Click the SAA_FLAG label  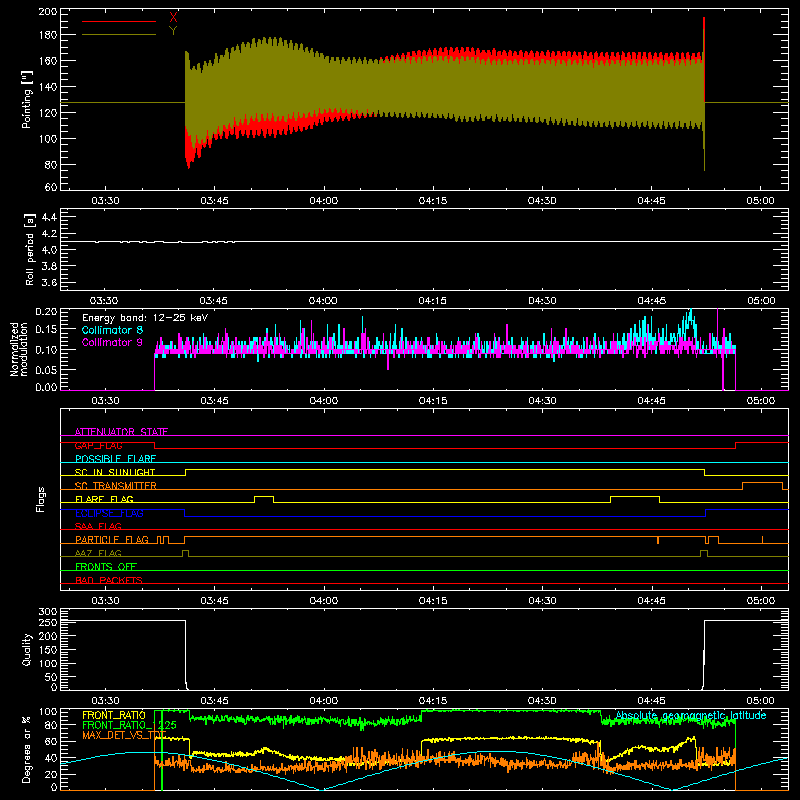[x=98, y=526]
